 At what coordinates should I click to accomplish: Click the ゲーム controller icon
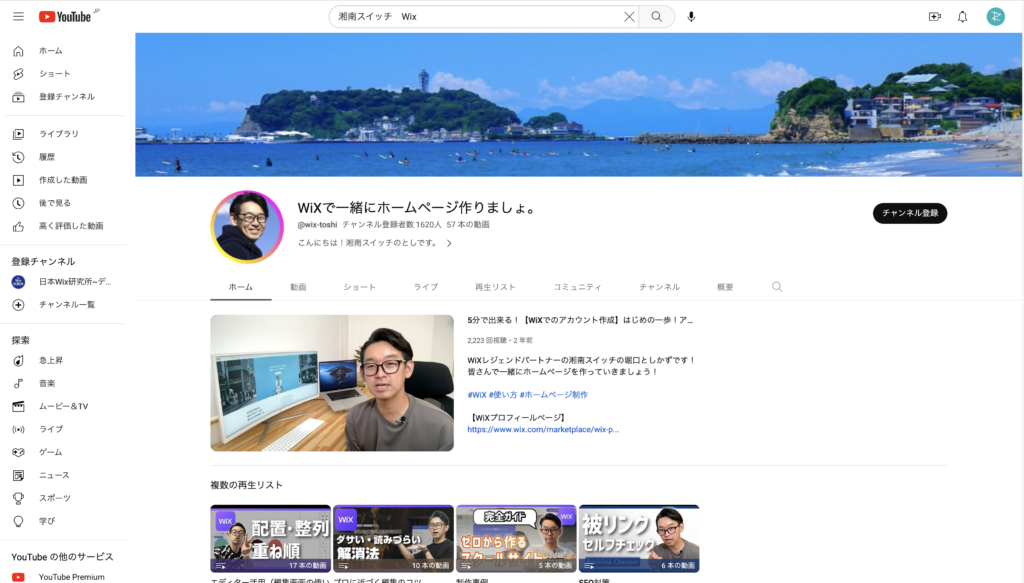pyautogui.click(x=18, y=452)
